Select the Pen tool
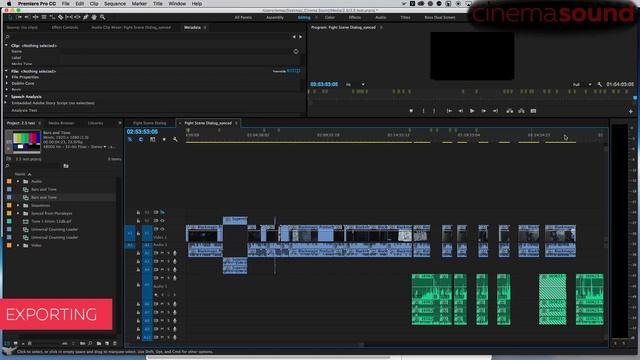The image size is (640, 360). tap(86, 18)
